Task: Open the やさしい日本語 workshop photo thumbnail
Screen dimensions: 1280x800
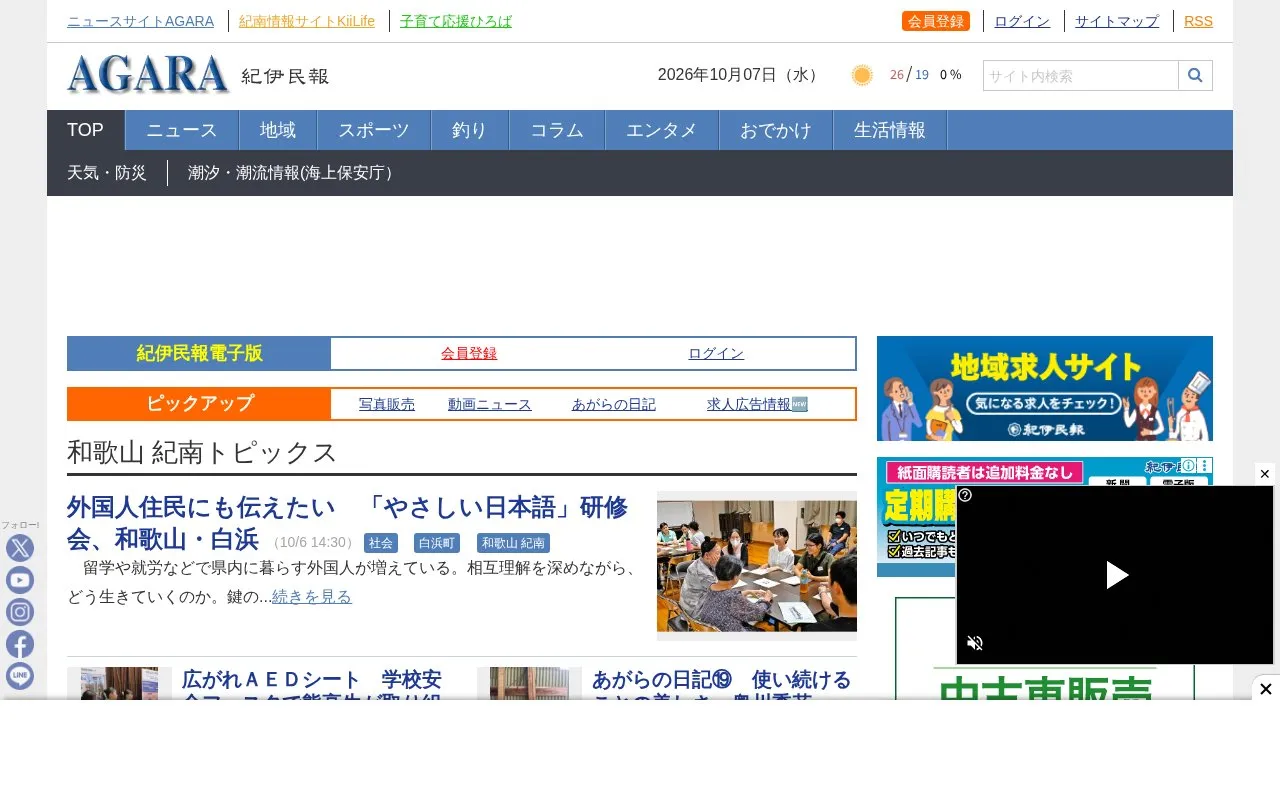Action: tap(757, 566)
